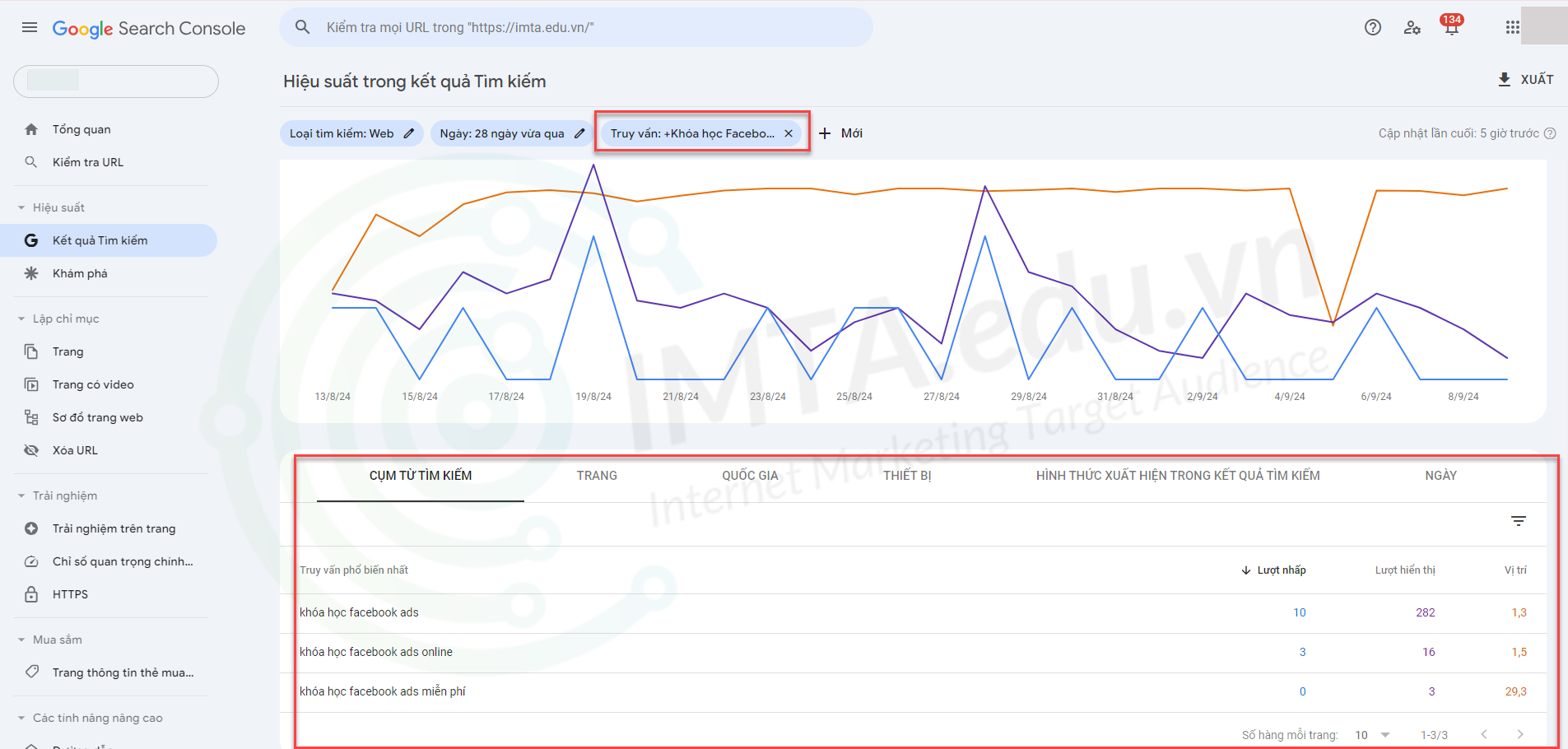
Task: Sort by Lượt hiển thị column header
Action: 1405,570
